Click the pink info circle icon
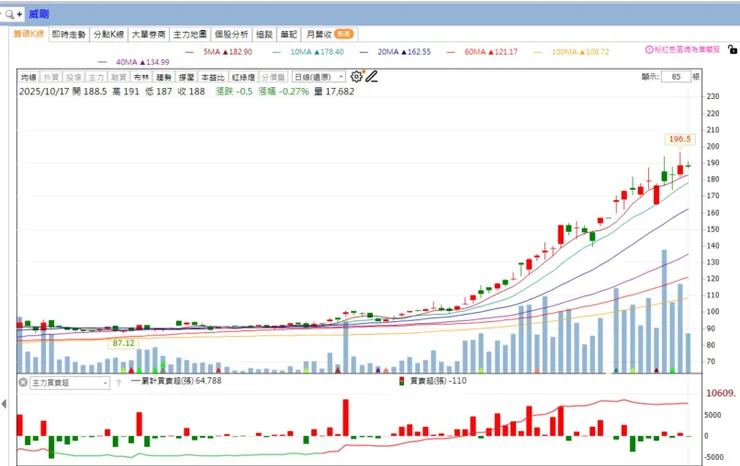Screen dimensions: 740x466 (x=649, y=50)
